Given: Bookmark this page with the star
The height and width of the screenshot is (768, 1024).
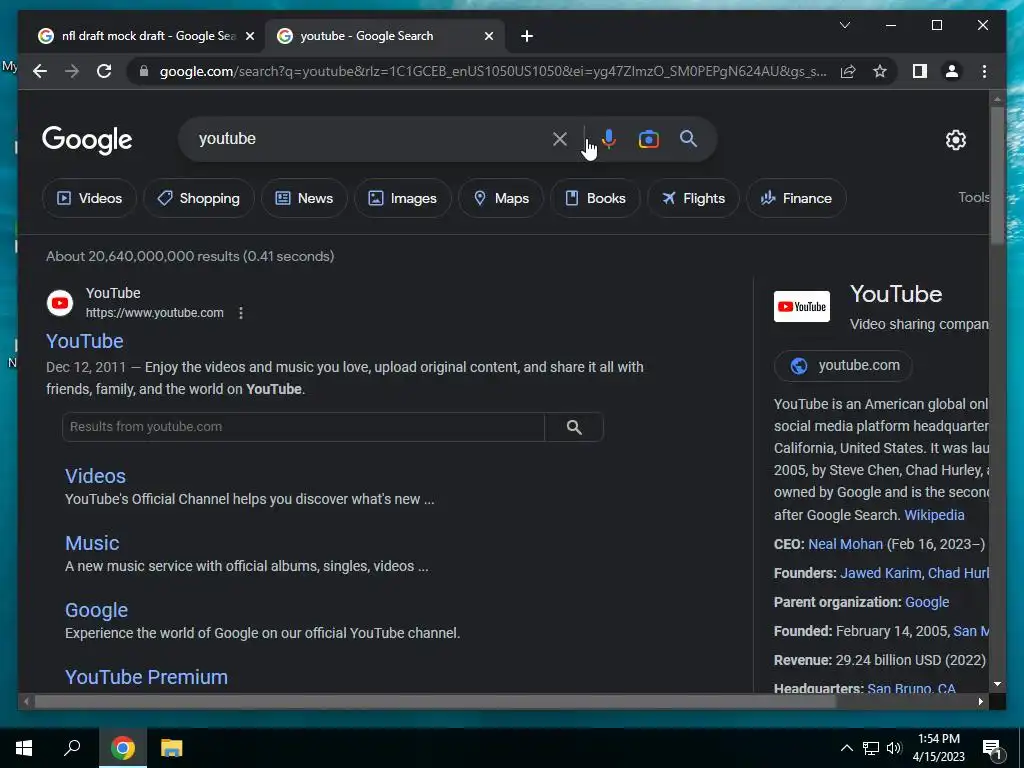Looking at the screenshot, I should point(880,71).
